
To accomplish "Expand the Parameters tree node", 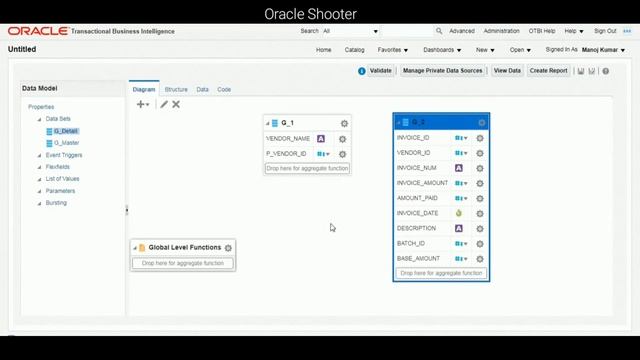I will tap(40, 191).
